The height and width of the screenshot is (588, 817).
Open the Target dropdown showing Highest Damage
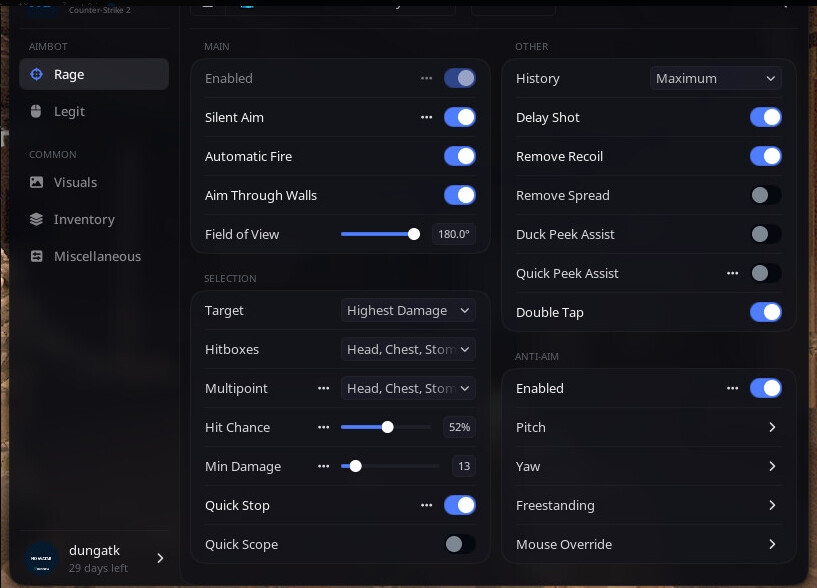click(408, 310)
